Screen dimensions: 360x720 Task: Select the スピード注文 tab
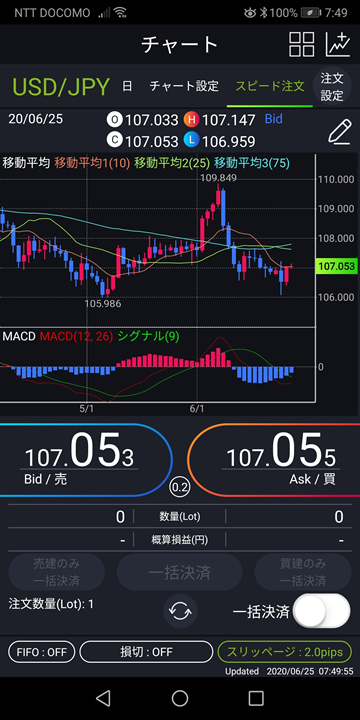point(270,86)
